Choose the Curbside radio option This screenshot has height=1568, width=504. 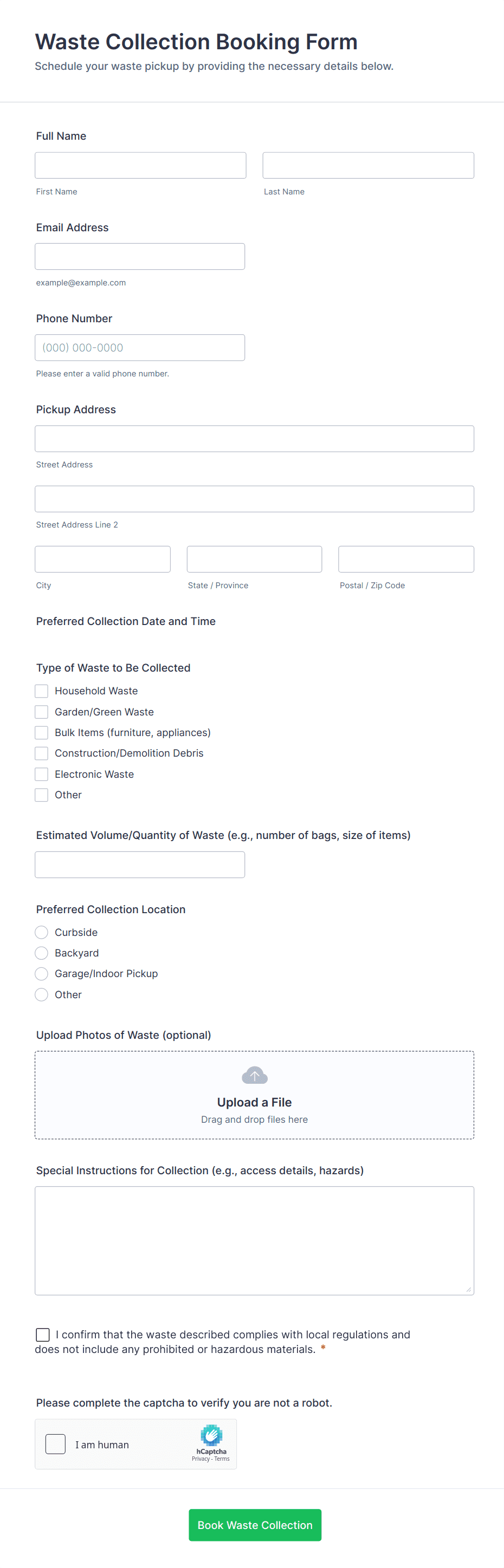tap(41, 932)
